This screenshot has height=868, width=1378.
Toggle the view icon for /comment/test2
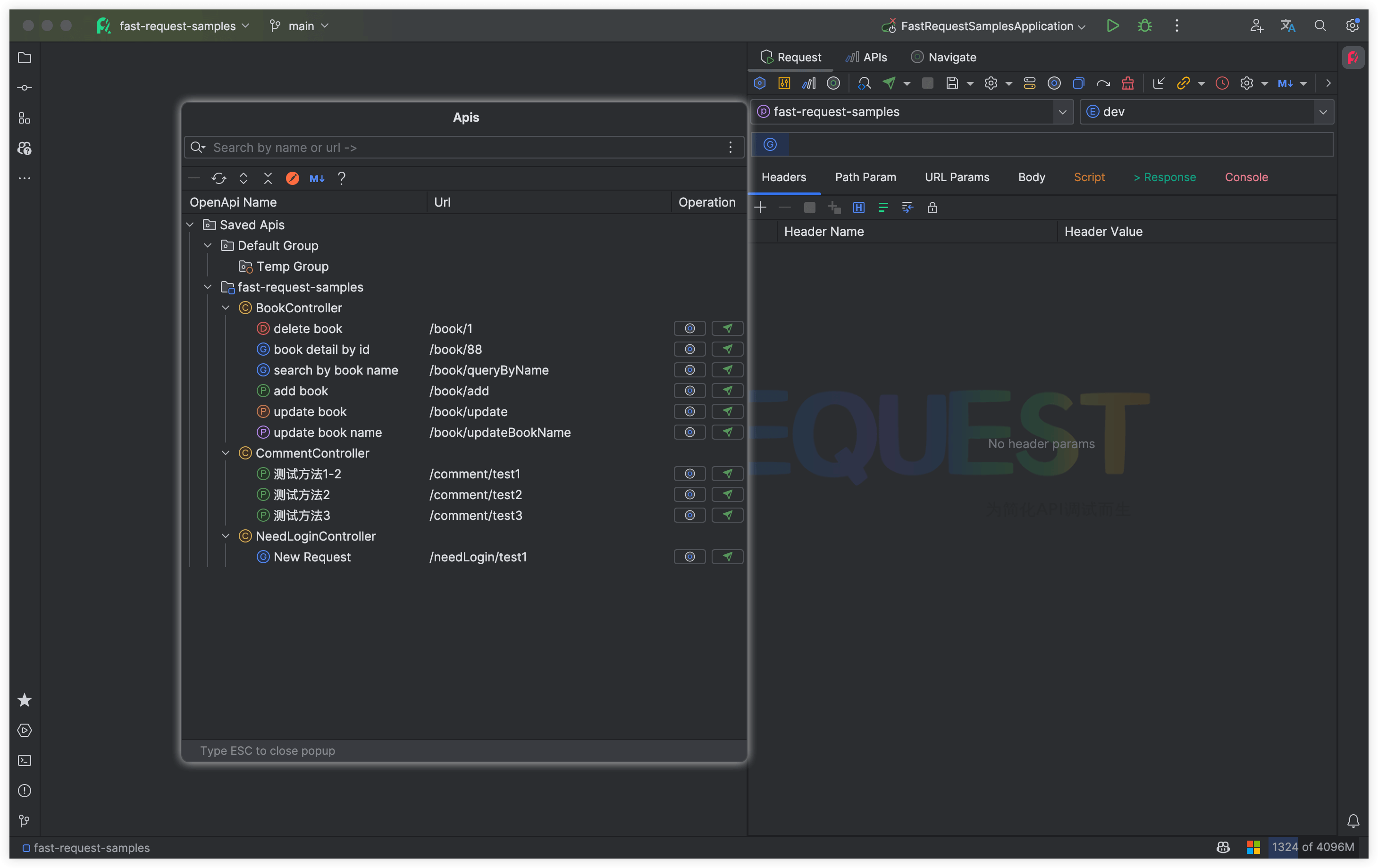pos(689,494)
